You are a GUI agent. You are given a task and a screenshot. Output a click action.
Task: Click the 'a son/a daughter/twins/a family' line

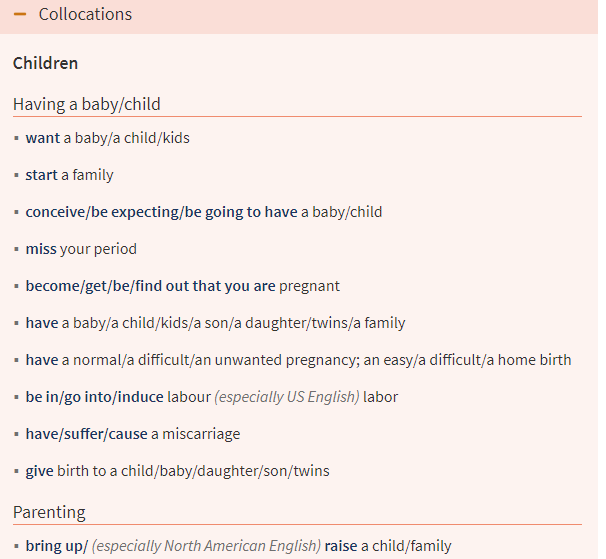pos(300,323)
